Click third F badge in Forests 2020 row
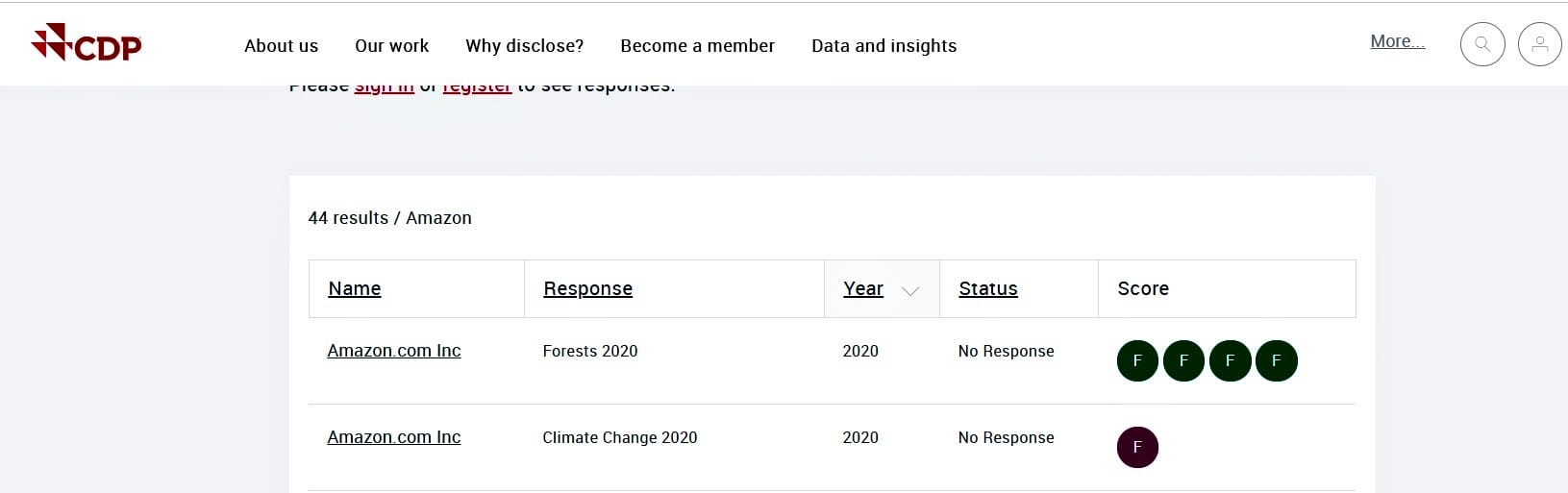This screenshot has height=493, width=1568. 1230,361
